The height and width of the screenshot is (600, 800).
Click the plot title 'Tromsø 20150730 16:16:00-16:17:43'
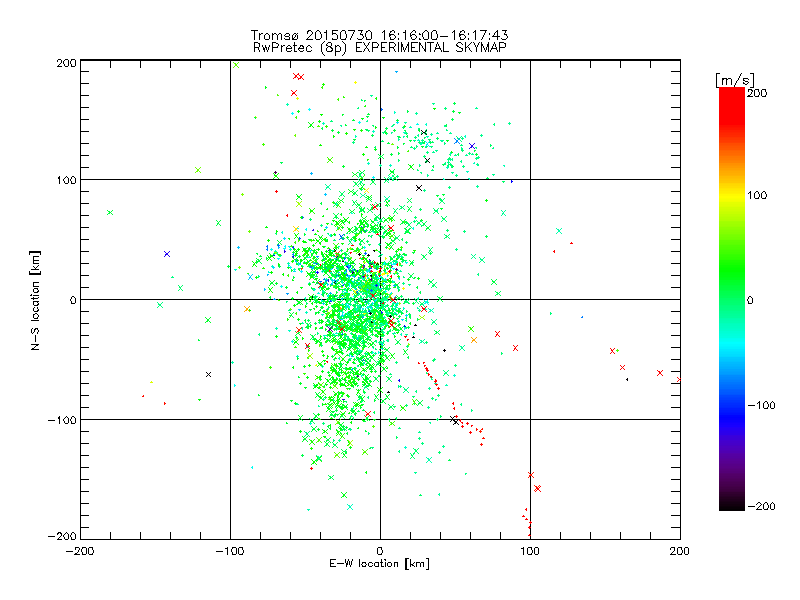379,35
